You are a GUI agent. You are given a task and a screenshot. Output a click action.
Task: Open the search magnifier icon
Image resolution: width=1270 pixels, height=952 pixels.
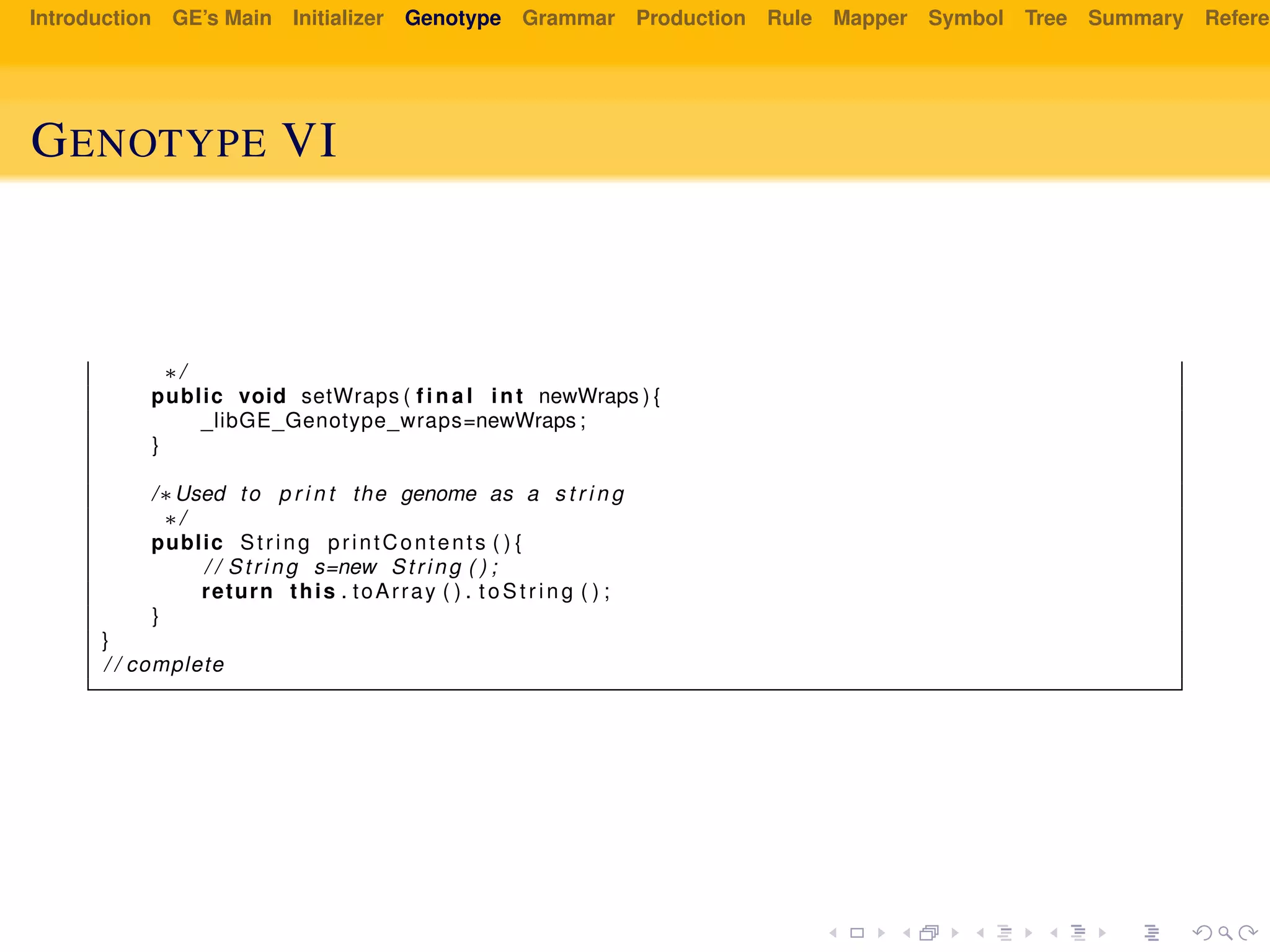(1225, 933)
